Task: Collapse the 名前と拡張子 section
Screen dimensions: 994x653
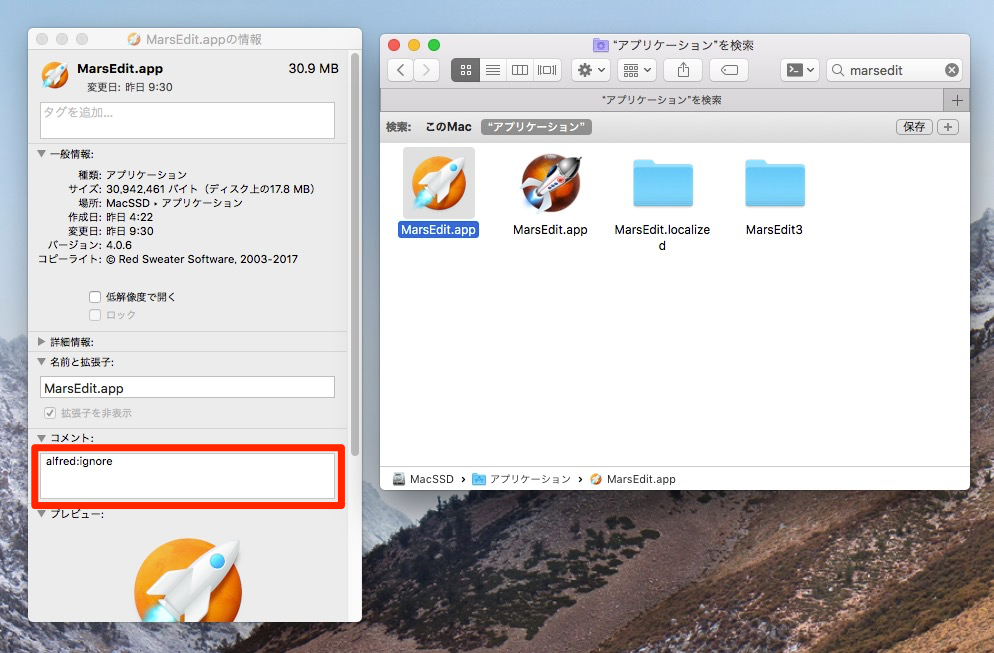Action: tap(41, 362)
